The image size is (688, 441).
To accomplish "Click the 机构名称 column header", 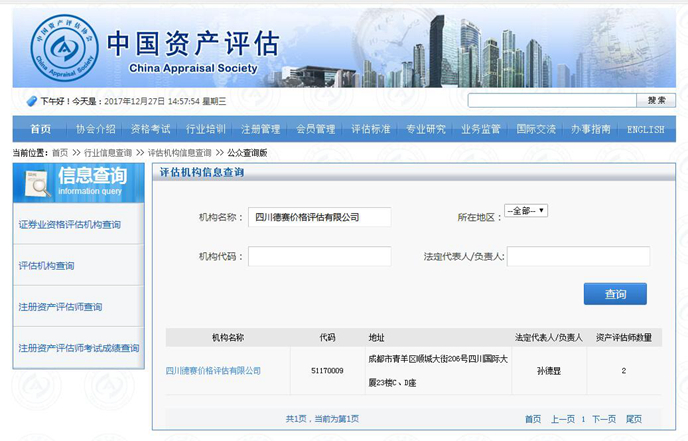I will tap(228, 337).
